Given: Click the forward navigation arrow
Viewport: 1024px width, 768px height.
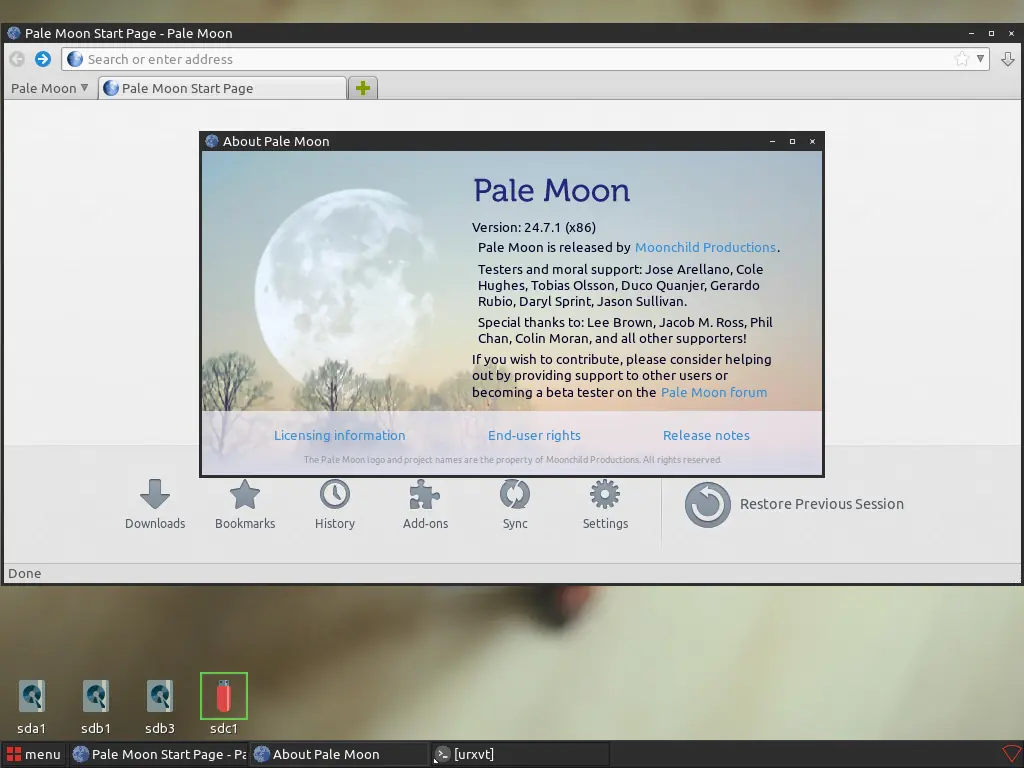Looking at the screenshot, I should tap(43, 59).
